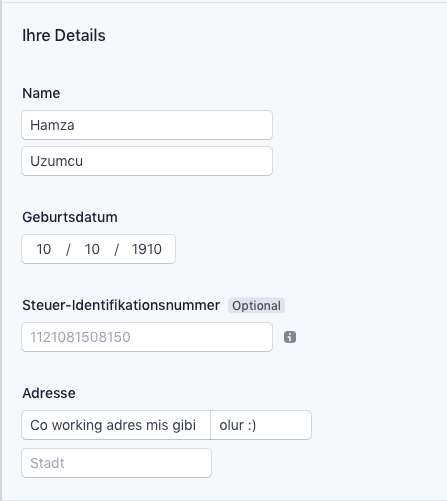Click the gray vertical bar on left edge

(x=1, y=250)
